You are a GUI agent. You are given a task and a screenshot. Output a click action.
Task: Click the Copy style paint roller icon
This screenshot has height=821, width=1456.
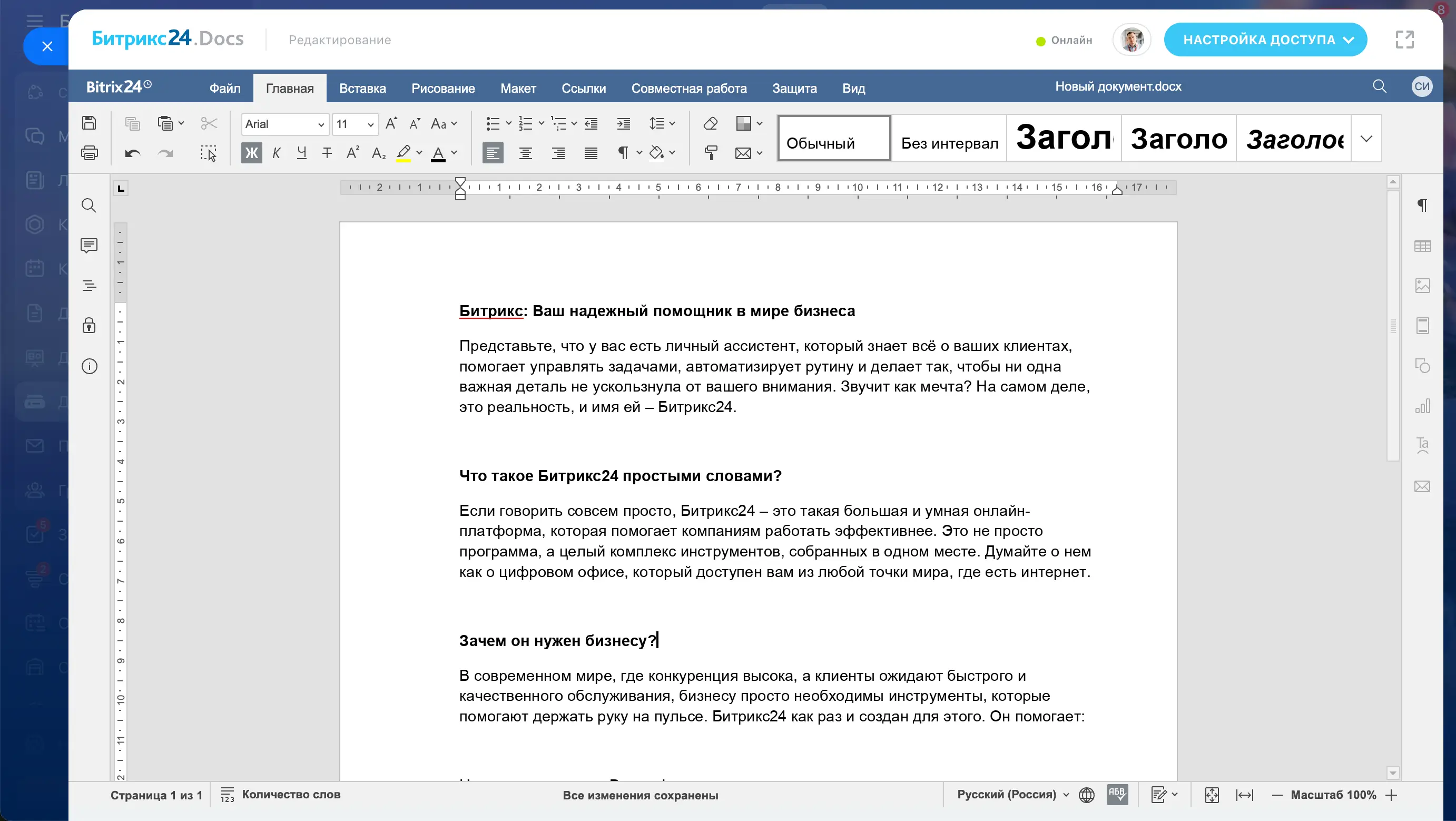click(x=711, y=153)
